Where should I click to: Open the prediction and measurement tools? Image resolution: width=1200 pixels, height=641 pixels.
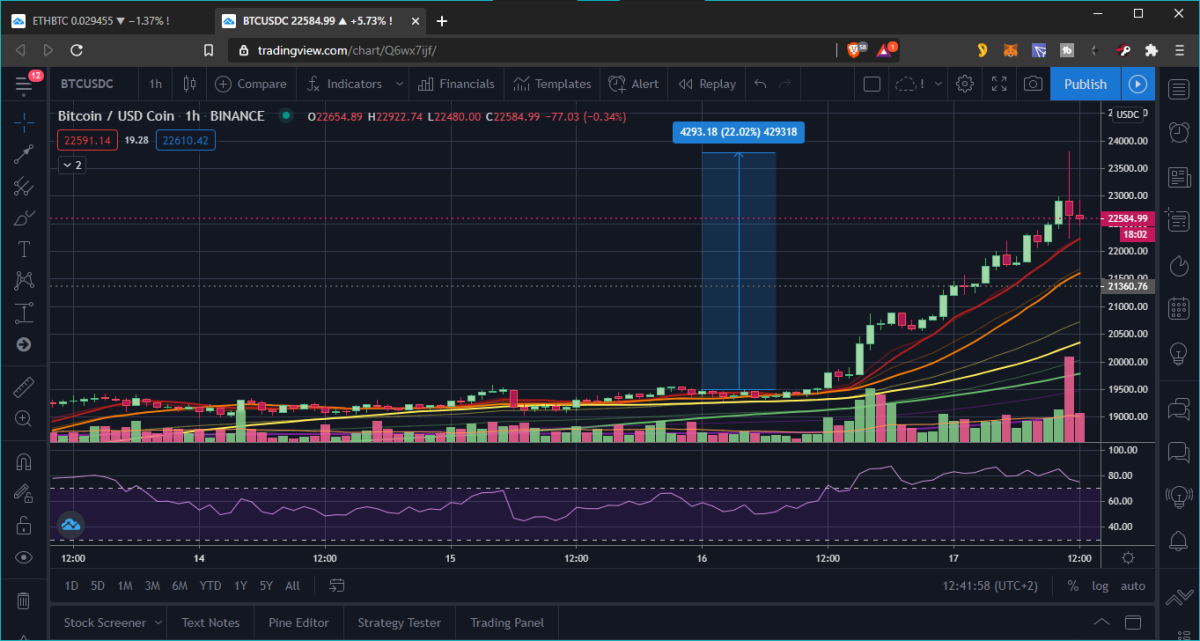pyautogui.click(x=24, y=313)
